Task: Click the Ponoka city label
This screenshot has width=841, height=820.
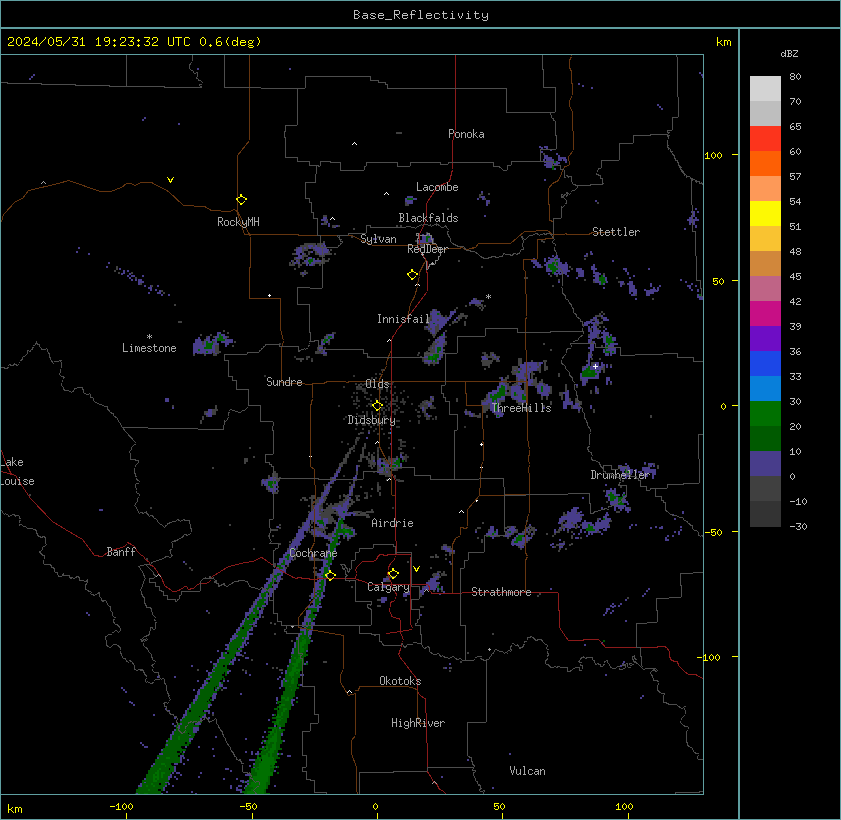Action: [x=466, y=134]
